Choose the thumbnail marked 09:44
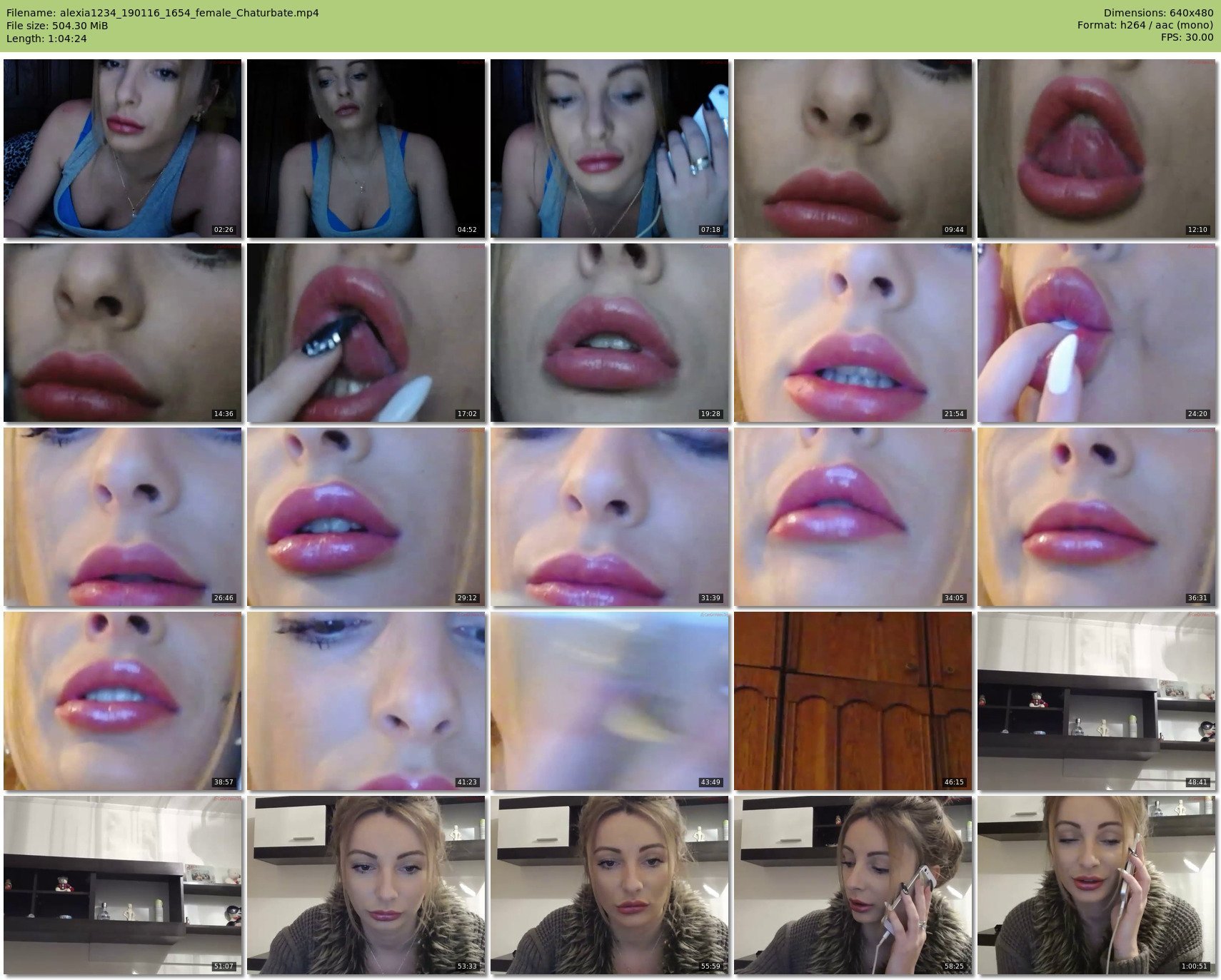 click(x=853, y=148)
